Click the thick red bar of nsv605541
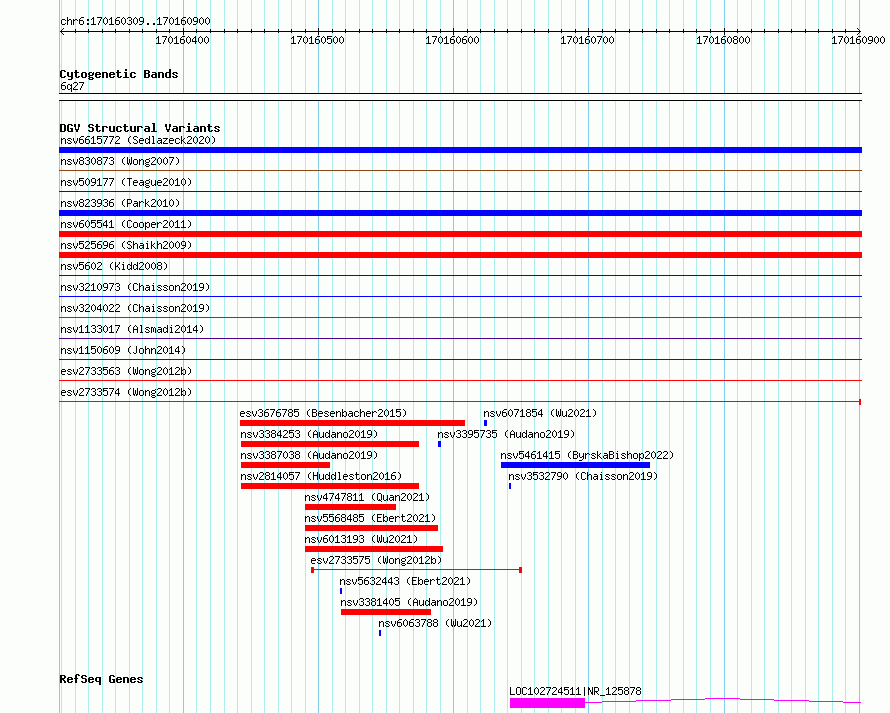Image resolution: width=890 pixels, height=713 pixels. click(460, 234)
